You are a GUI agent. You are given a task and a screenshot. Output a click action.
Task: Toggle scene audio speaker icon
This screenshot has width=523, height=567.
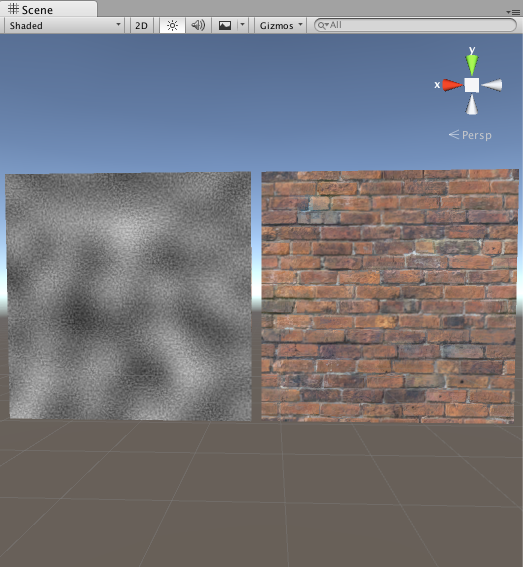pyautogui.click(x=198, y=25)
